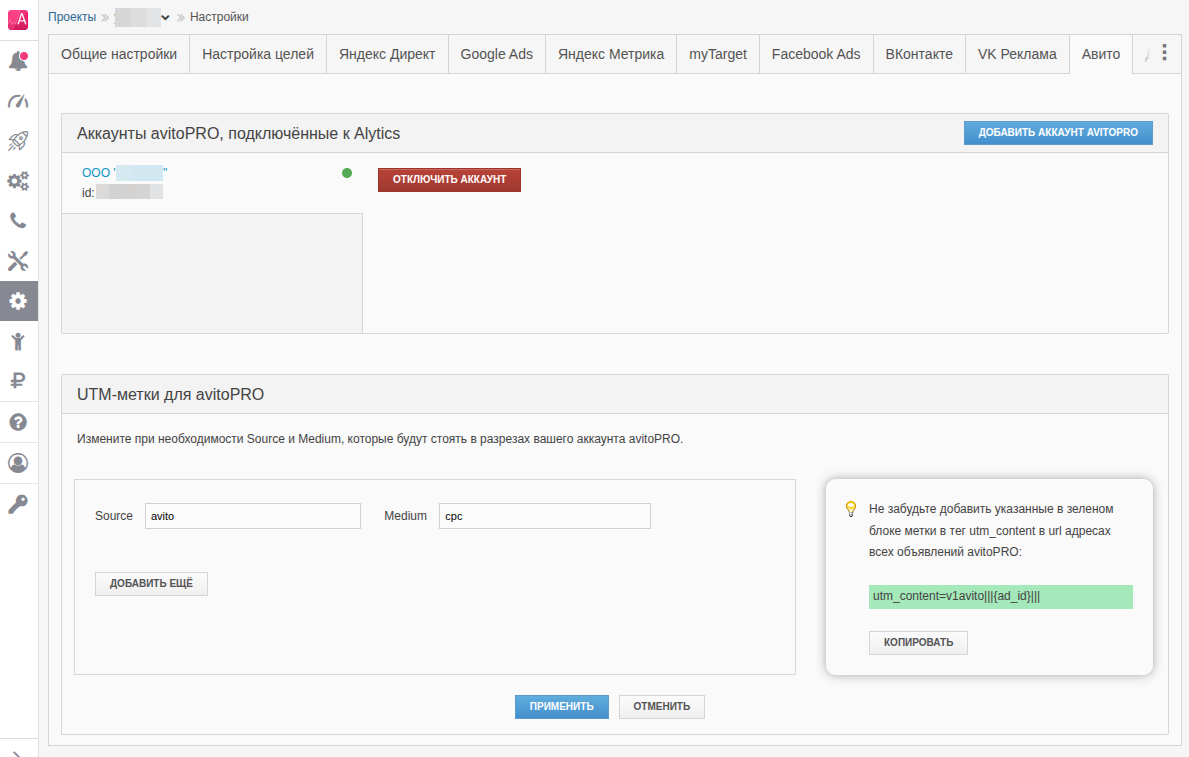Viewport: 1189px width, 757px height.
Task: Click the Alytics logo icon
Action: 18,20
